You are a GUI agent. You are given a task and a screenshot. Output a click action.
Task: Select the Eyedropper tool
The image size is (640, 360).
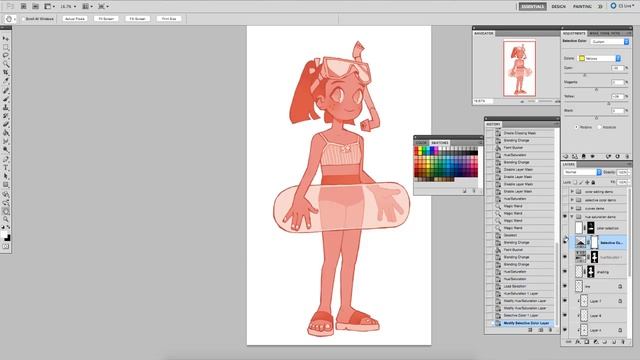tap(6, 81)
